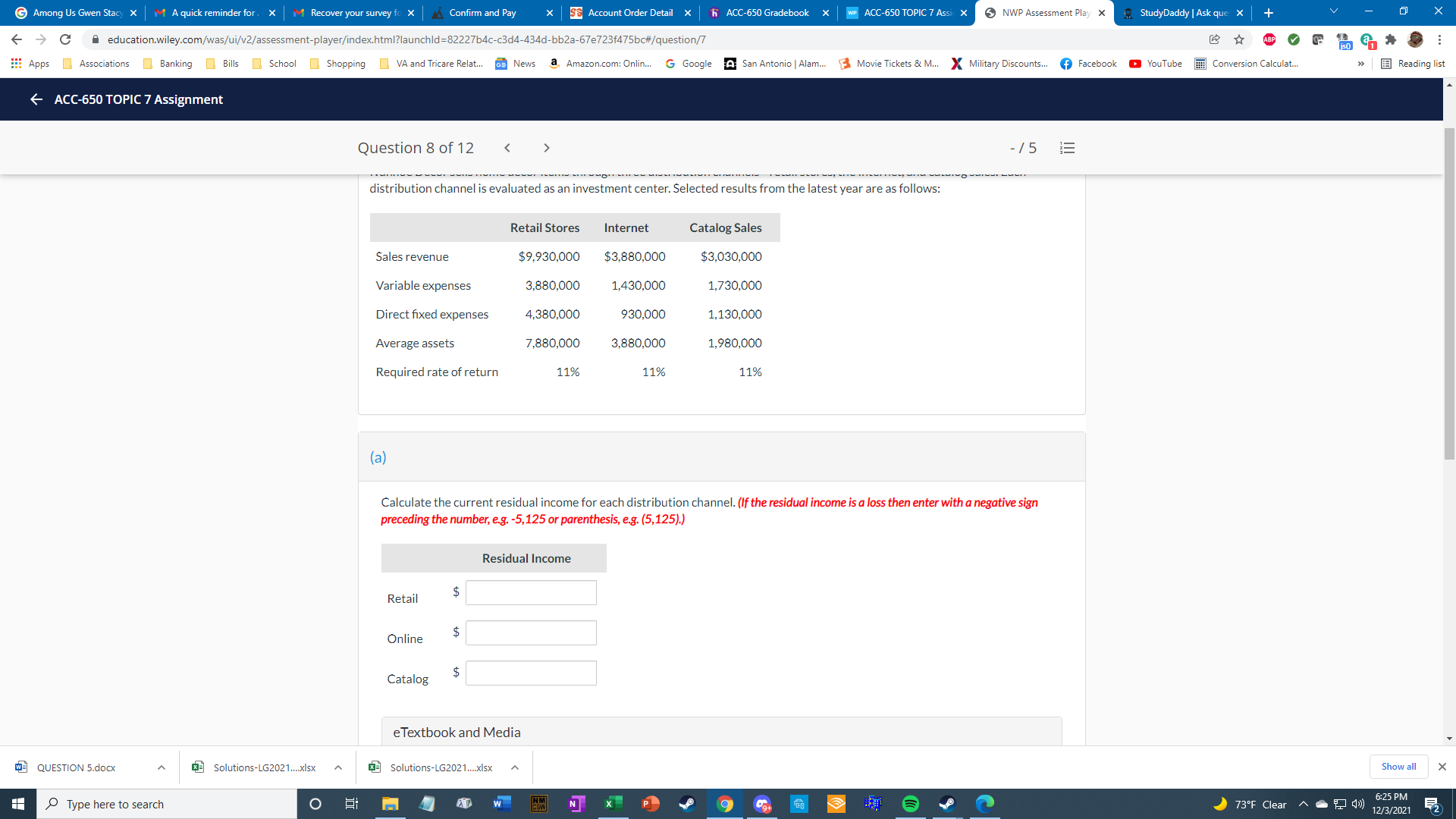Open Excel from the taskbar
This screenshot has width=1456, height=819.
tap(613, 804)
